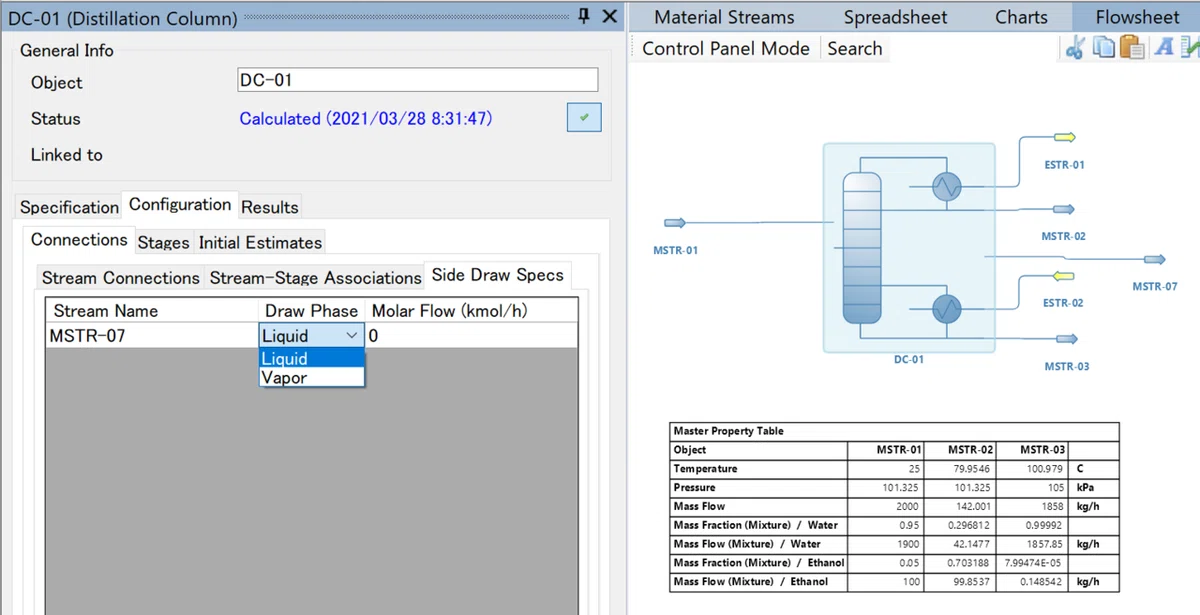Image resolution: width=1200 pixels, height=615 pixels.
Task: Click the green checkmark status button
Action: tap(584, 118)
